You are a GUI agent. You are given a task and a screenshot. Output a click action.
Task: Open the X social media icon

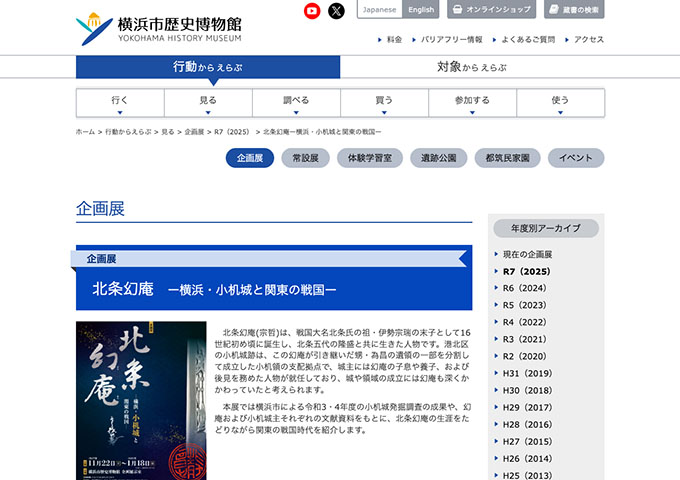pos(336,11)
